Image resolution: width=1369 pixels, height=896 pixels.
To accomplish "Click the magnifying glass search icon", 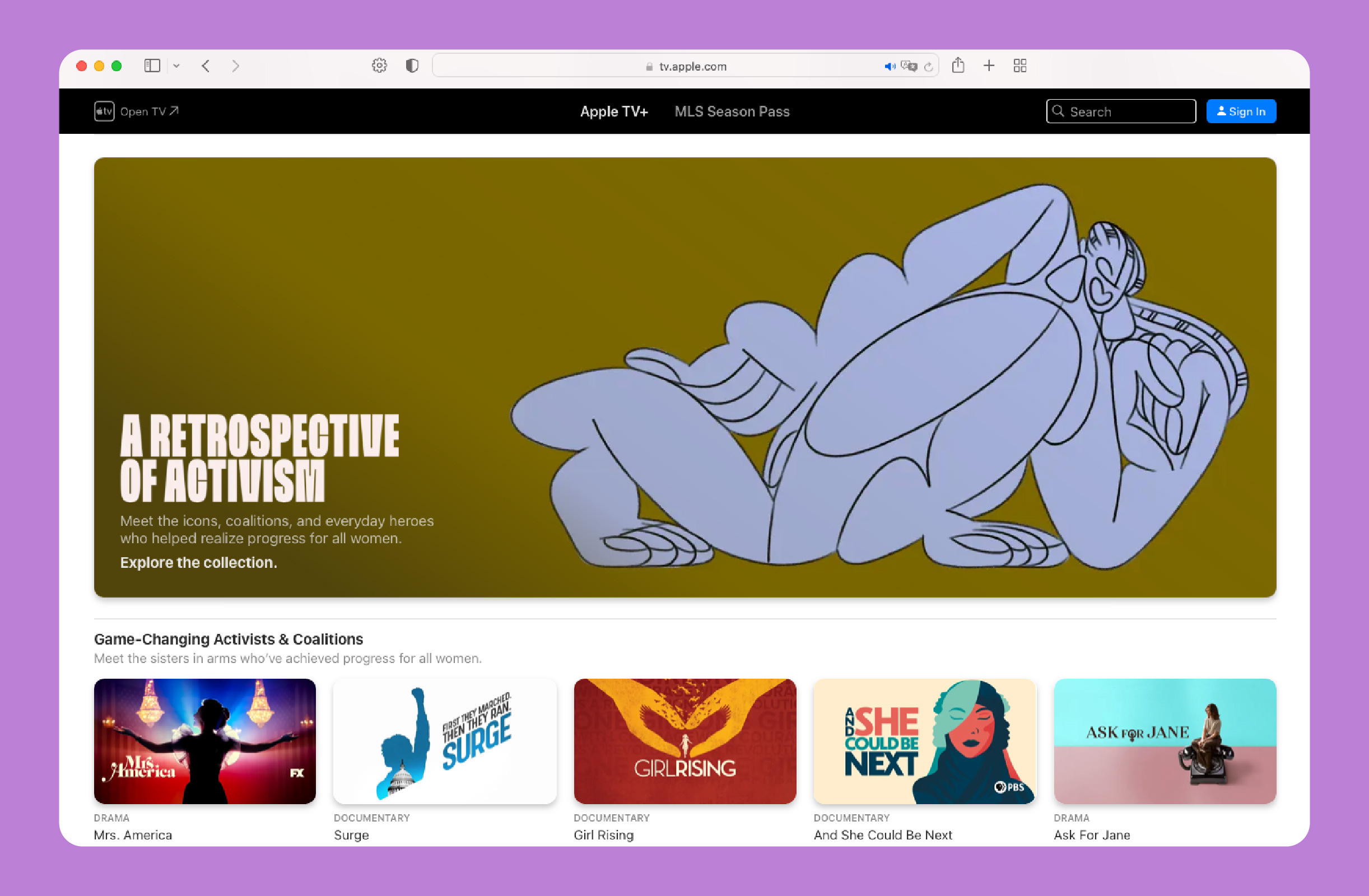I will [1058, 111].
